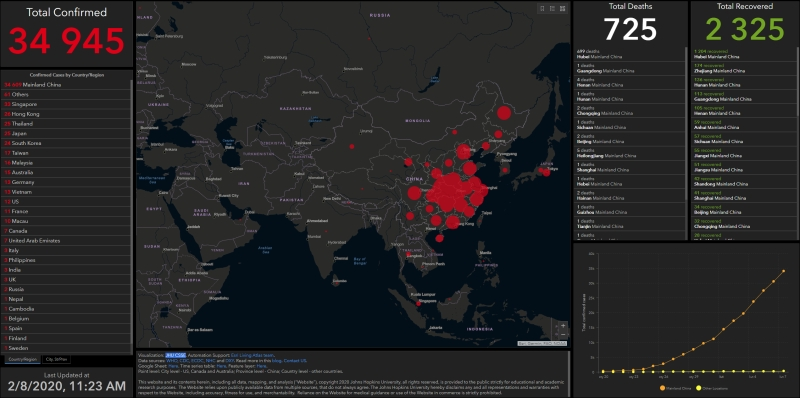This screenshot has height=398, width=800.
Task: Select Nepal in confirmed cases list
Action: (x=66, y=299)
